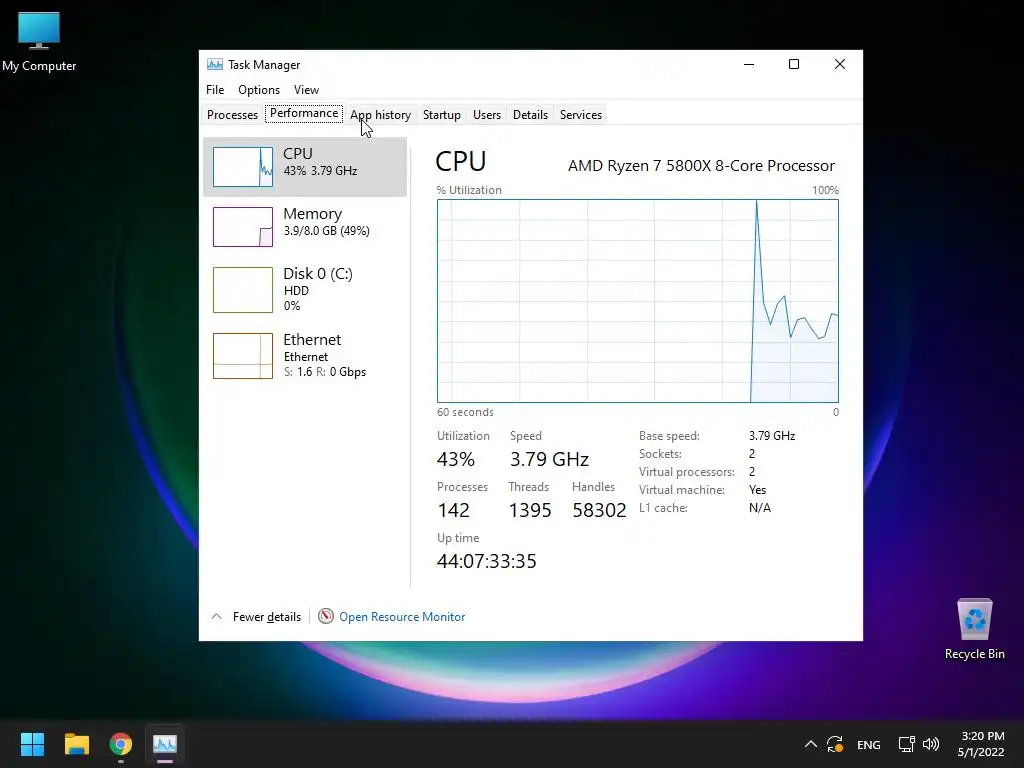This screenshot has width=1024, height=768.
Task: Click the volume speaker tray icon
Action: coord(931,744)
